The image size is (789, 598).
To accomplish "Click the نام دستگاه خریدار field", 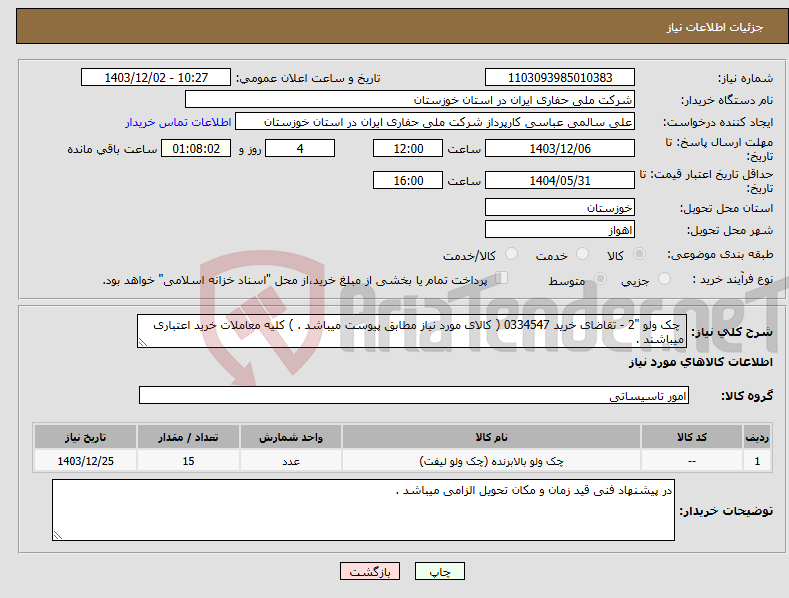I will (x=410, y=100).
